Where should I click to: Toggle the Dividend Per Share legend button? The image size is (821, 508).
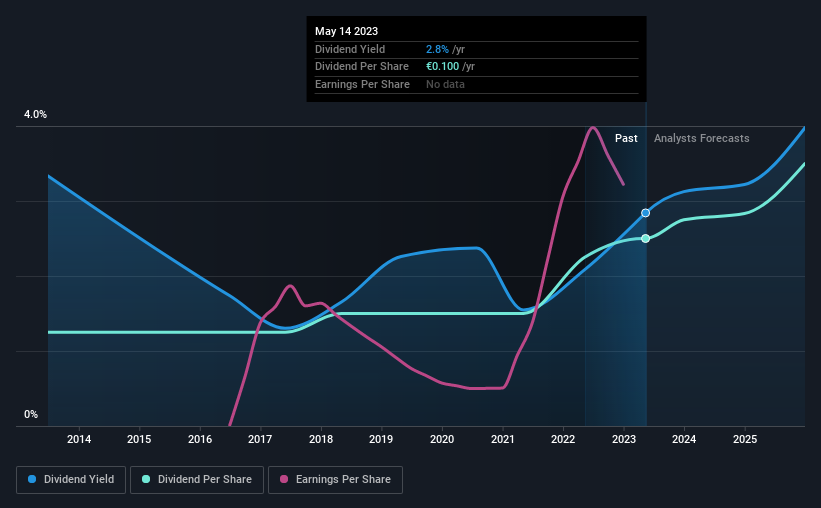(x=197, y=480)
